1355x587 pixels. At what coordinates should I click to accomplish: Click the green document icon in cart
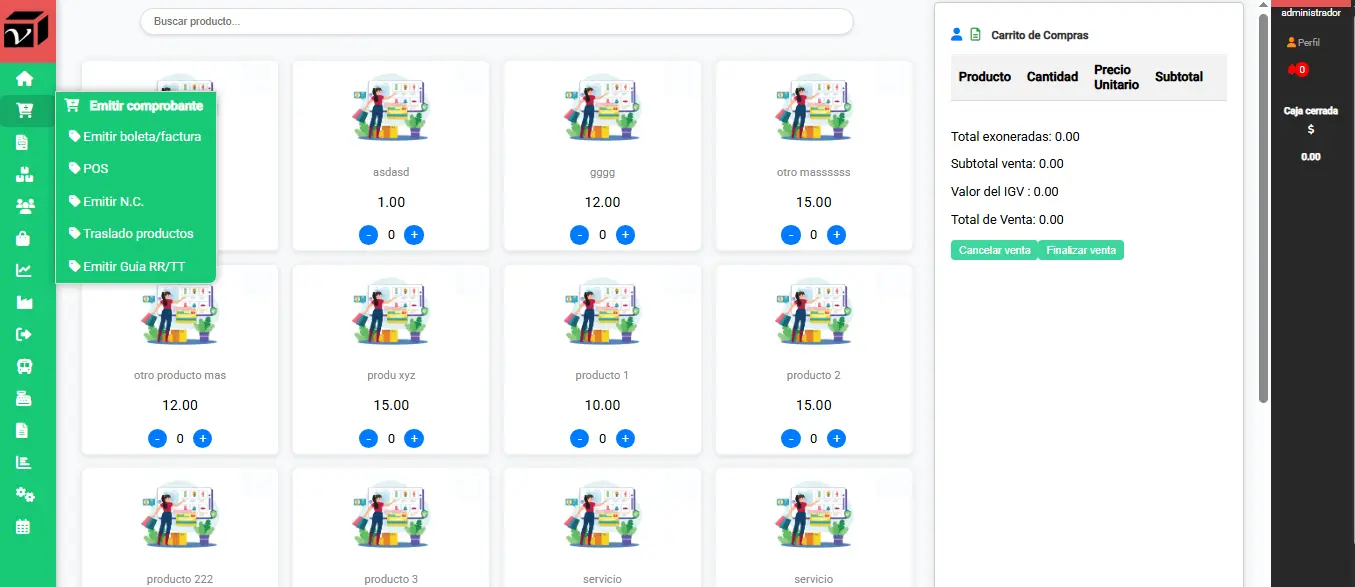point(975,35)
